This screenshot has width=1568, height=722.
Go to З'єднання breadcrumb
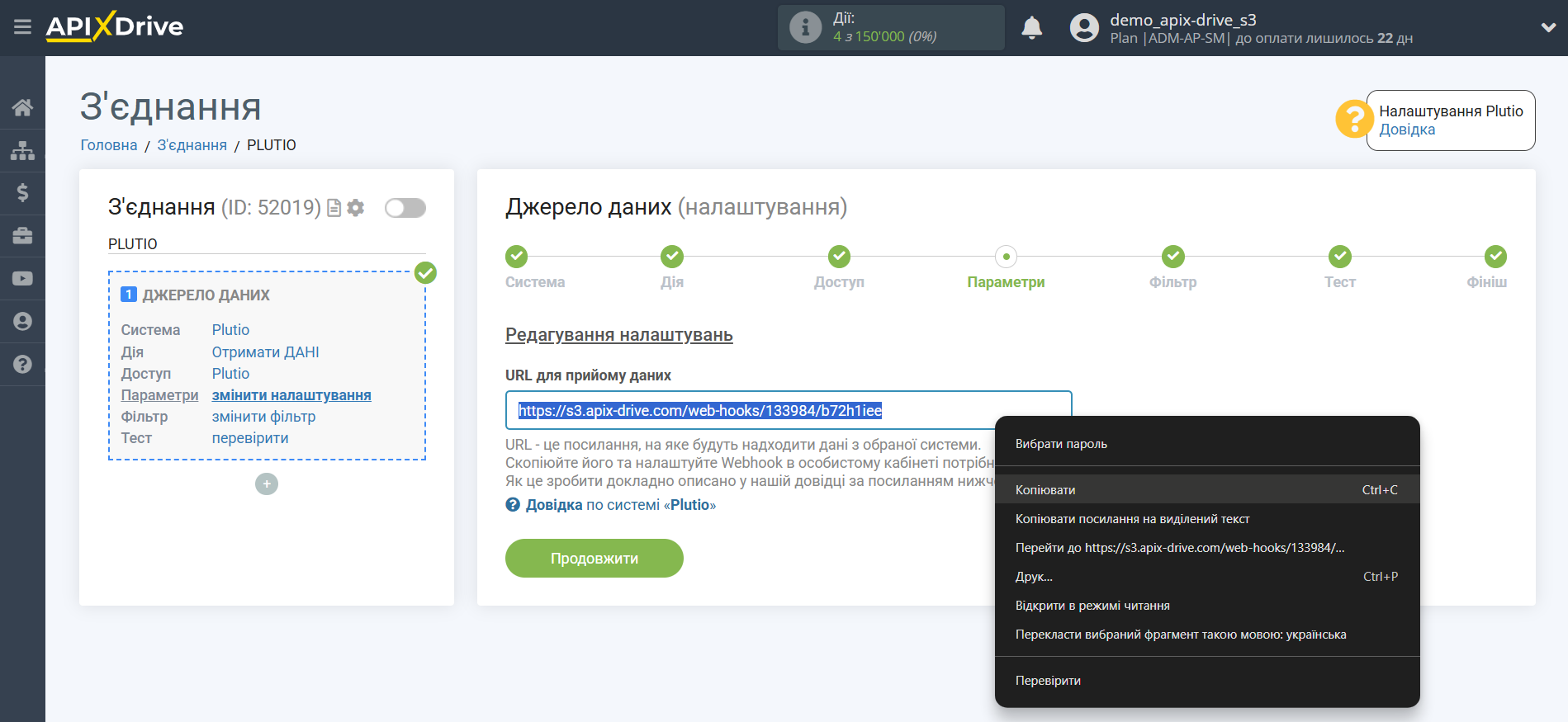point(192,145)
